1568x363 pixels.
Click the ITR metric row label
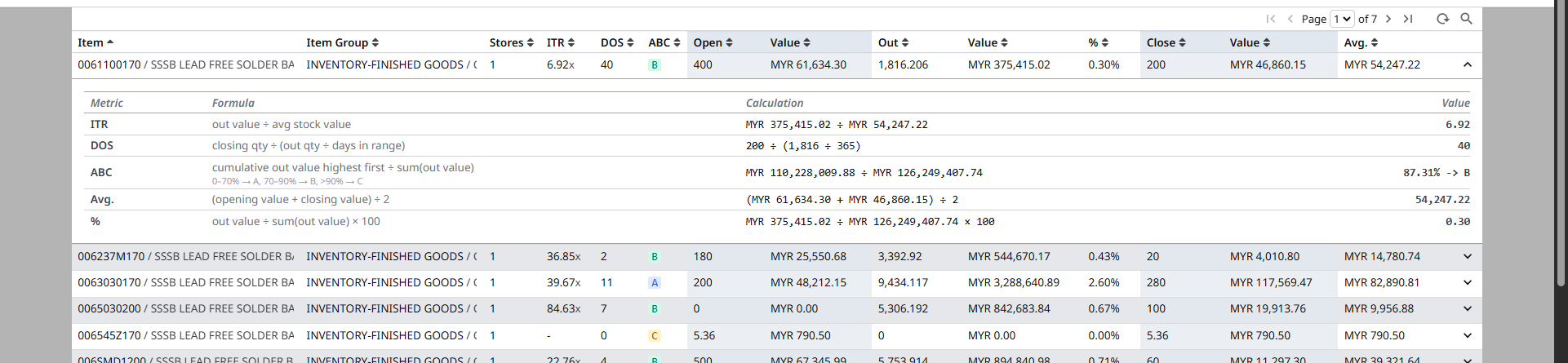99,124
